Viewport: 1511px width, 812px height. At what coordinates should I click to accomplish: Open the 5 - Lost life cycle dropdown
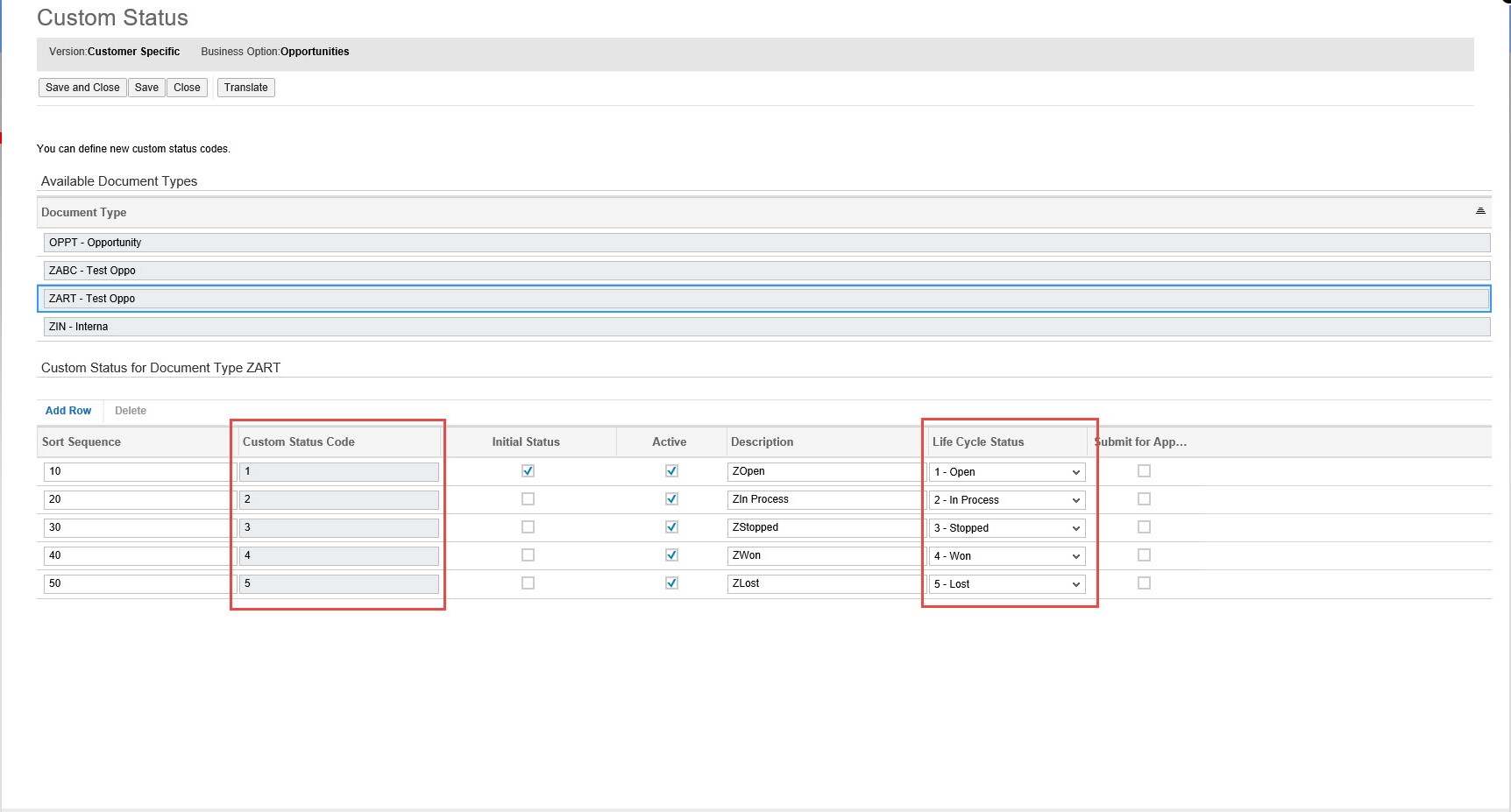coord(1007,584)
